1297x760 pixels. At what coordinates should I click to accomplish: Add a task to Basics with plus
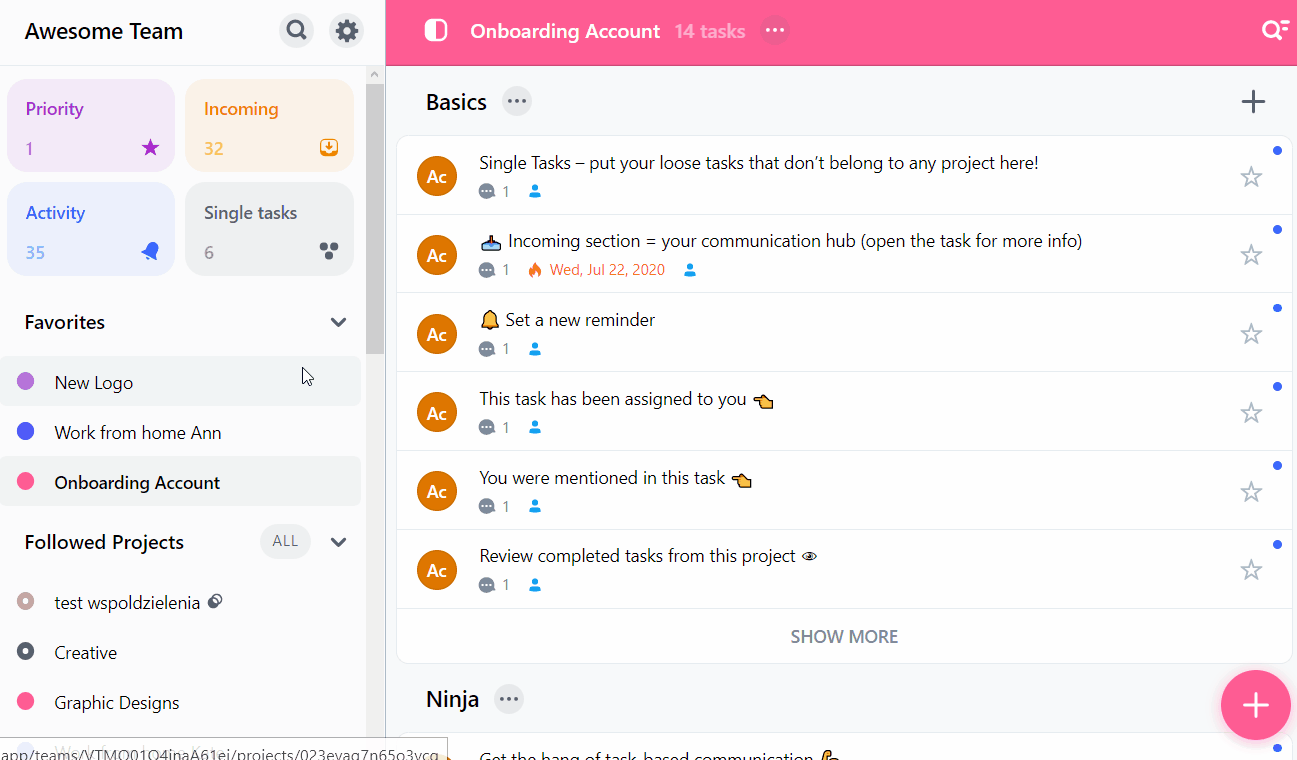(1253, 102)
